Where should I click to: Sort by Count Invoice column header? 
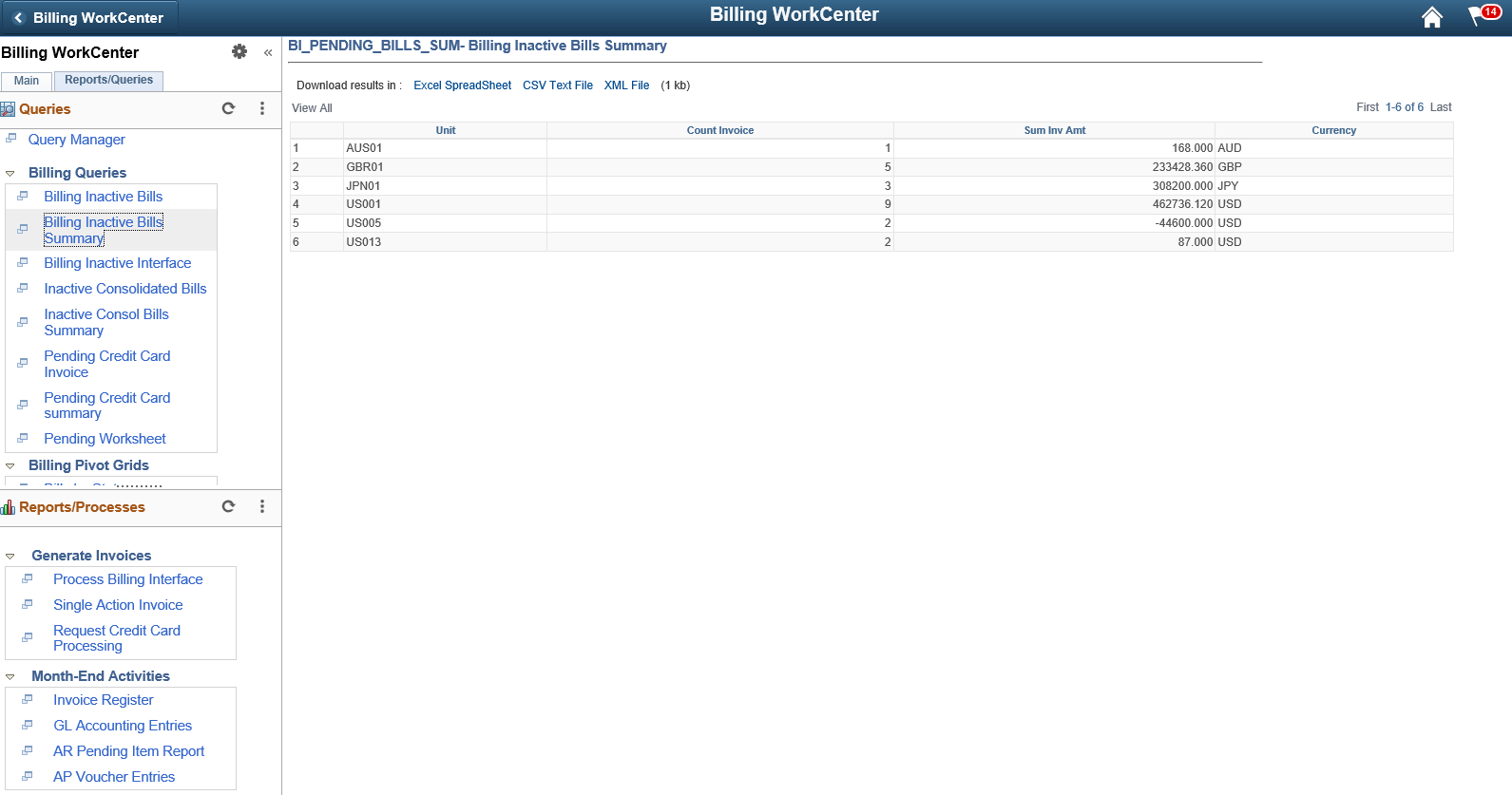tap(720, 130)
